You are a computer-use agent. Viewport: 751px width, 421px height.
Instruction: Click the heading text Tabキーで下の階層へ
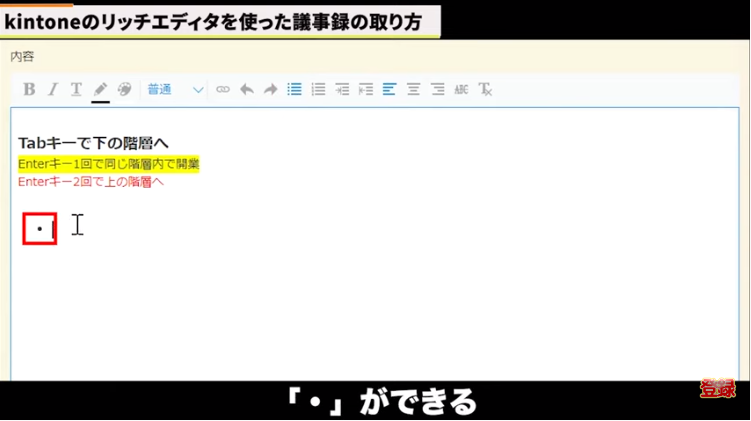tap(93, 143)
